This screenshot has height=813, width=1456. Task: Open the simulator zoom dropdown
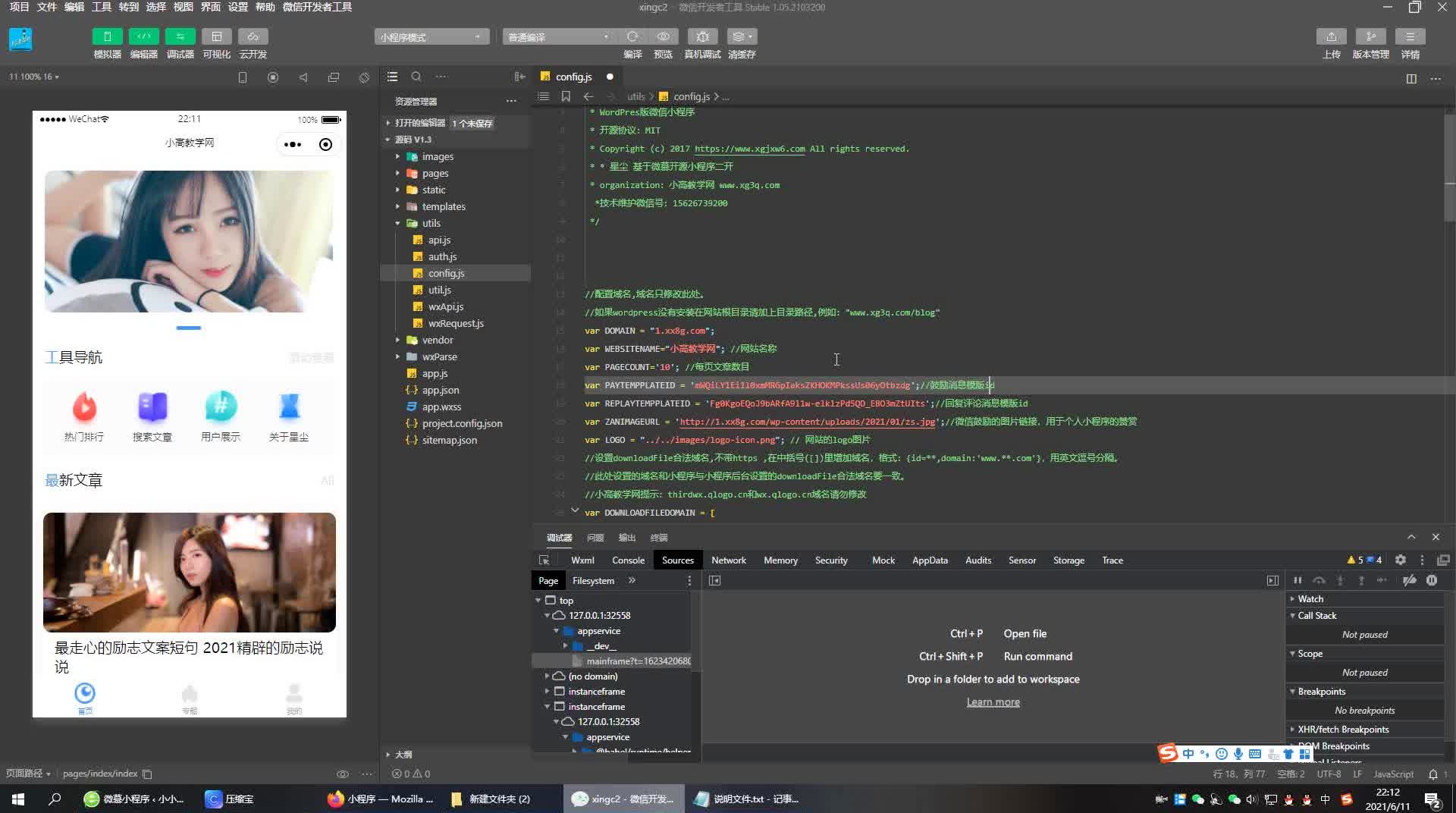[x=34, y=77]
